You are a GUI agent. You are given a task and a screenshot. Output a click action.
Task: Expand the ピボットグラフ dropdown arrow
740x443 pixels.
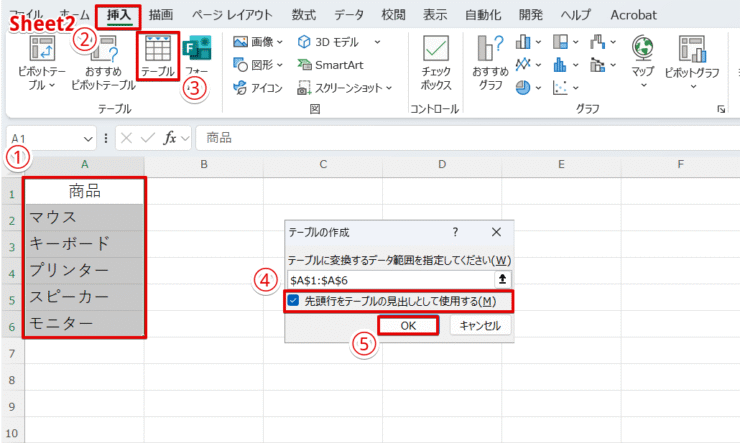(x=693, y=86)
